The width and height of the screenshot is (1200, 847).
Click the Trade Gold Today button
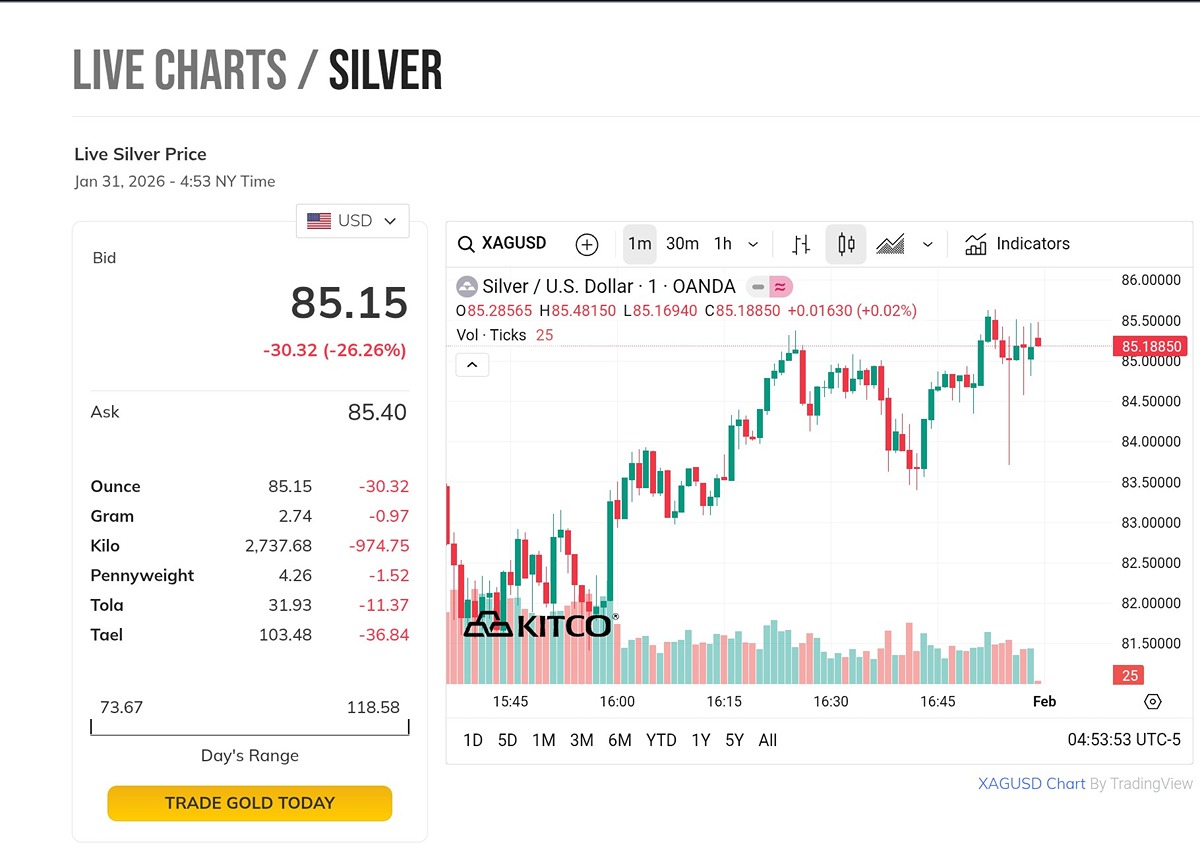click(249, 803)
